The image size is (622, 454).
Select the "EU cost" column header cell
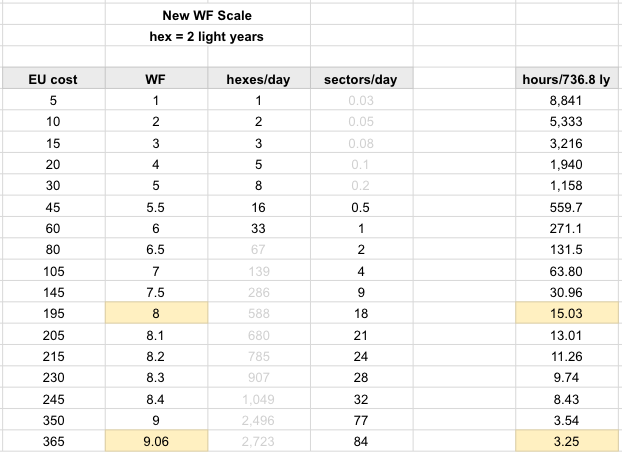coord(53,79)
